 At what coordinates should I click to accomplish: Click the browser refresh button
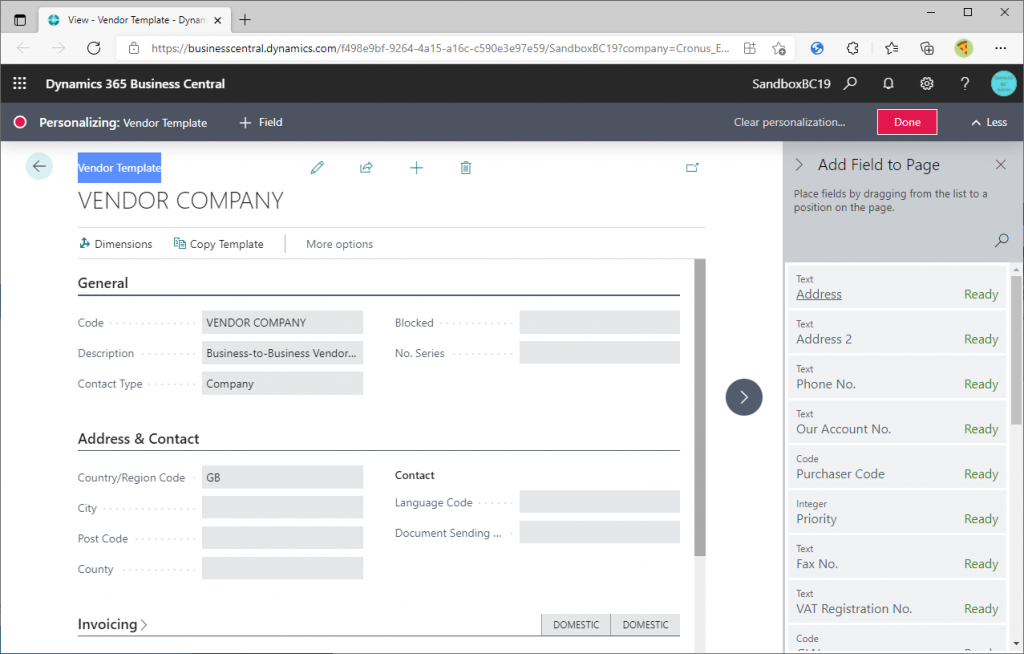coord(94,48)
